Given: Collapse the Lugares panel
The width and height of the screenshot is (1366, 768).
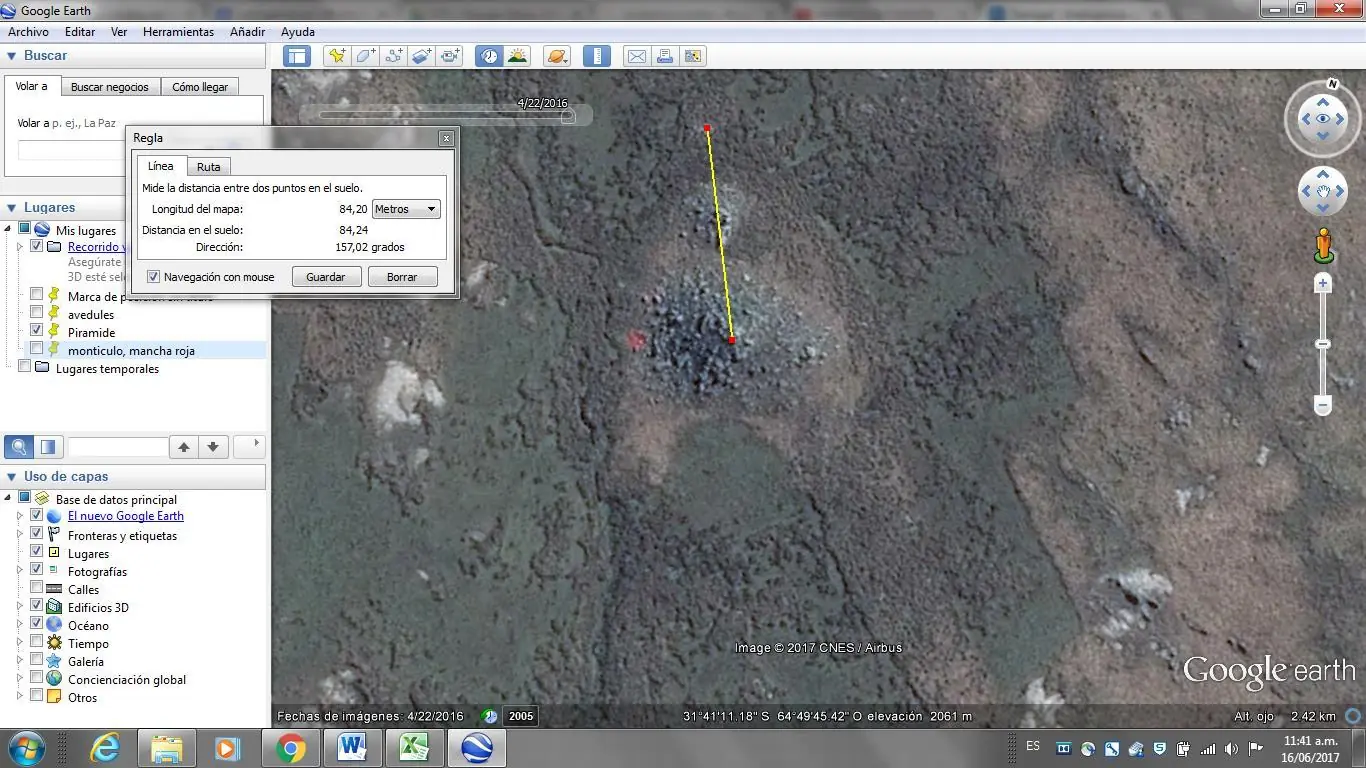Looking at the screenshot, I should (12, 208).
